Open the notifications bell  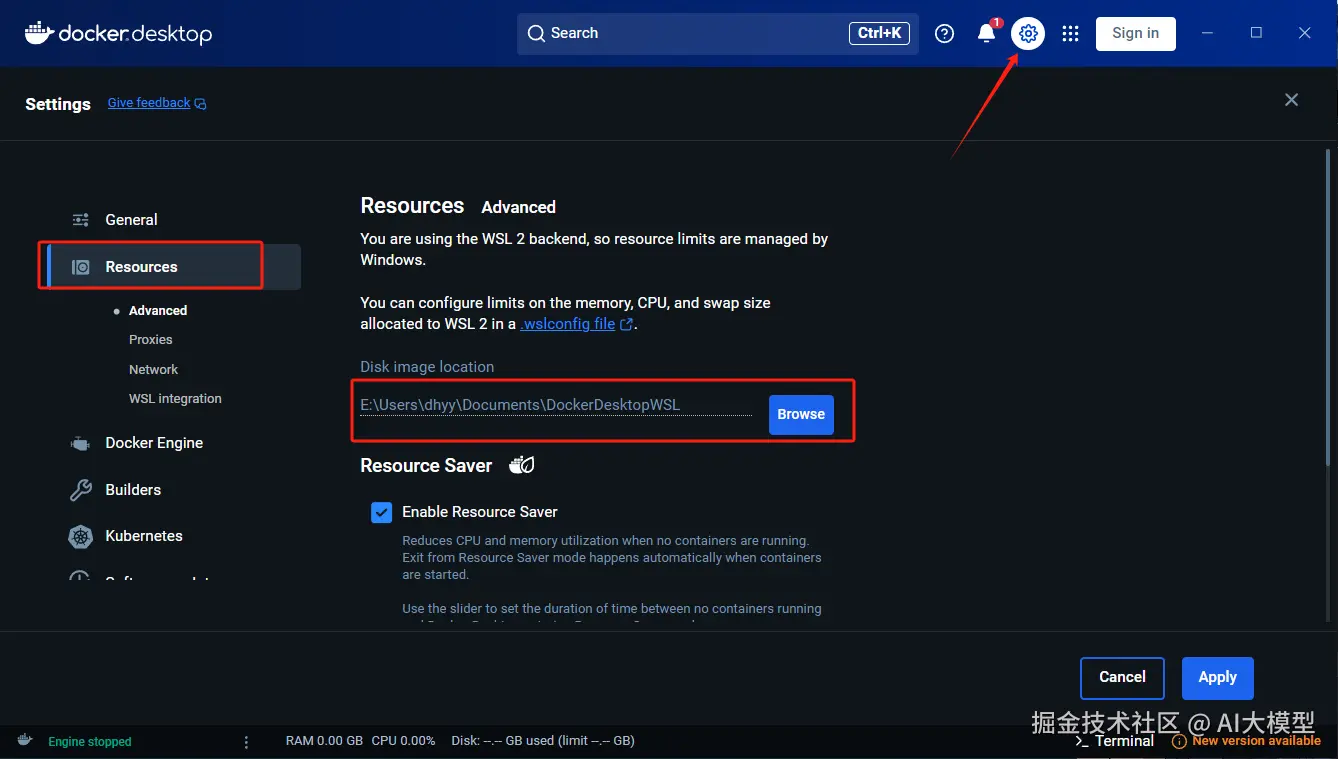[987, 33]
